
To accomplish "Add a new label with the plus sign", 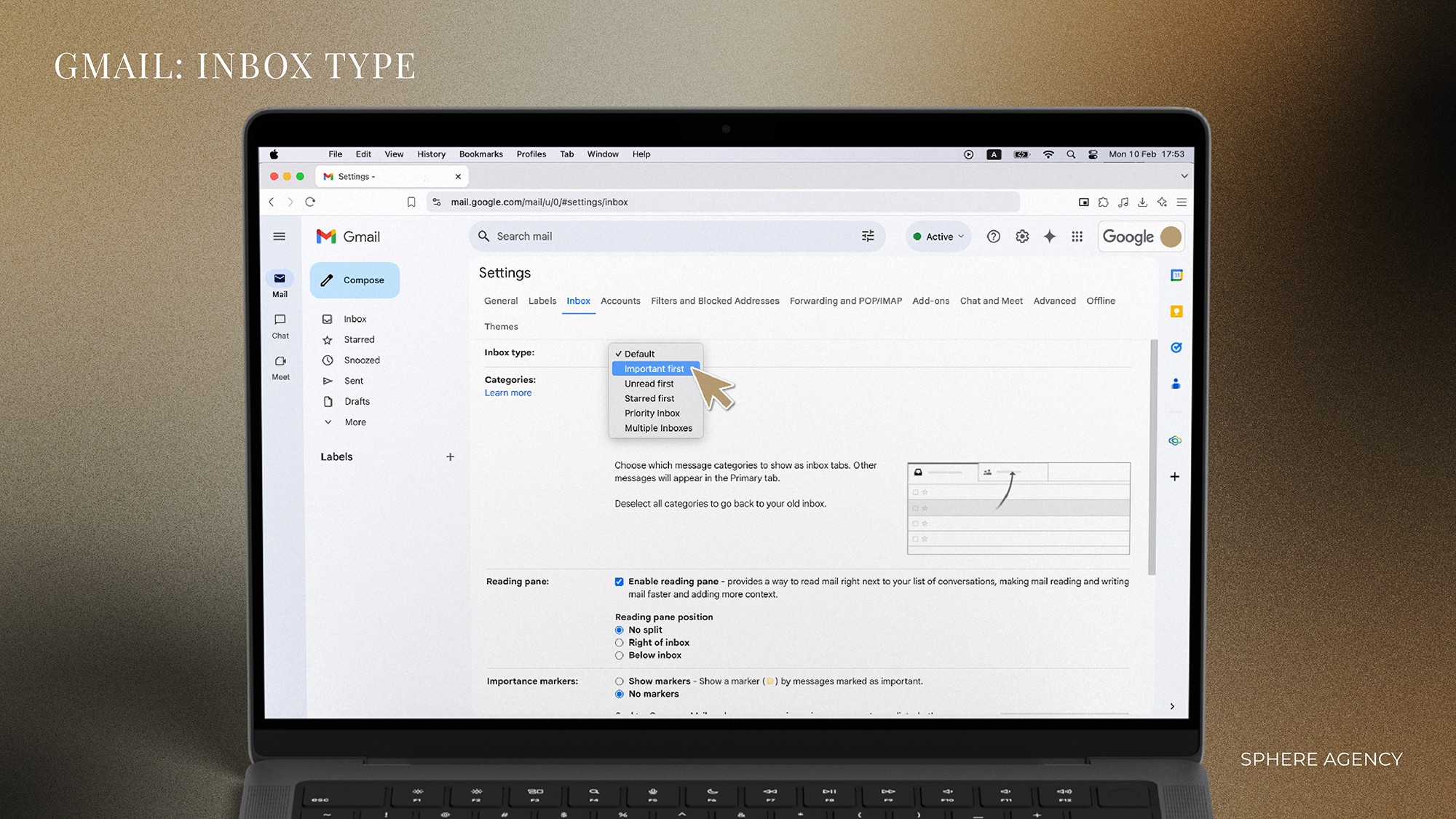I will tap(450, 456).
